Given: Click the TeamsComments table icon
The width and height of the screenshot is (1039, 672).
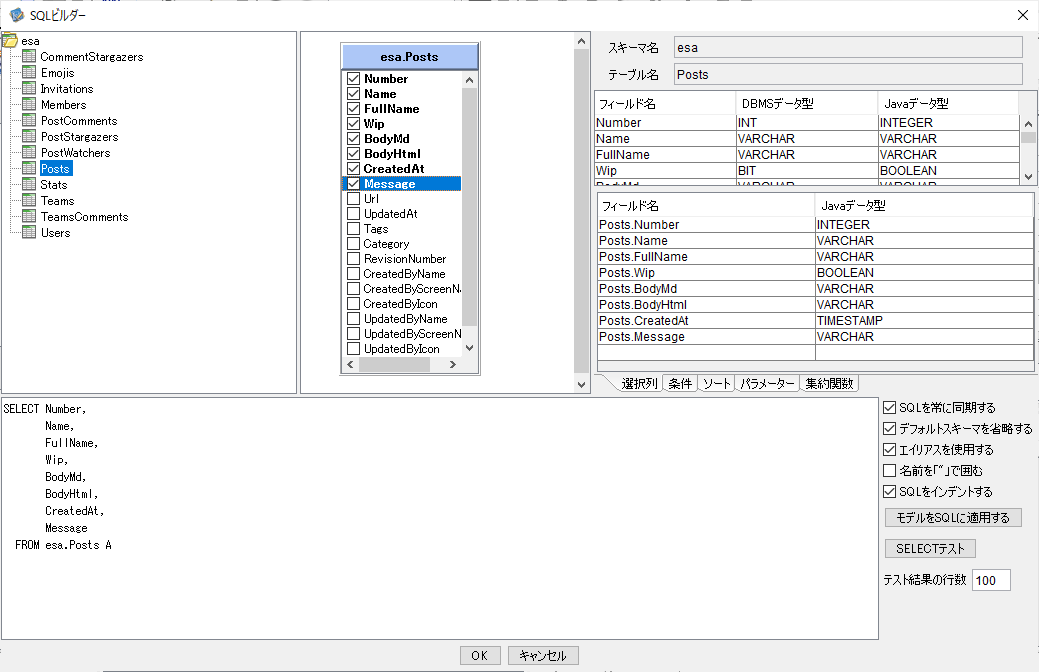Looking at the screenshot, I should tap(29, 216).
